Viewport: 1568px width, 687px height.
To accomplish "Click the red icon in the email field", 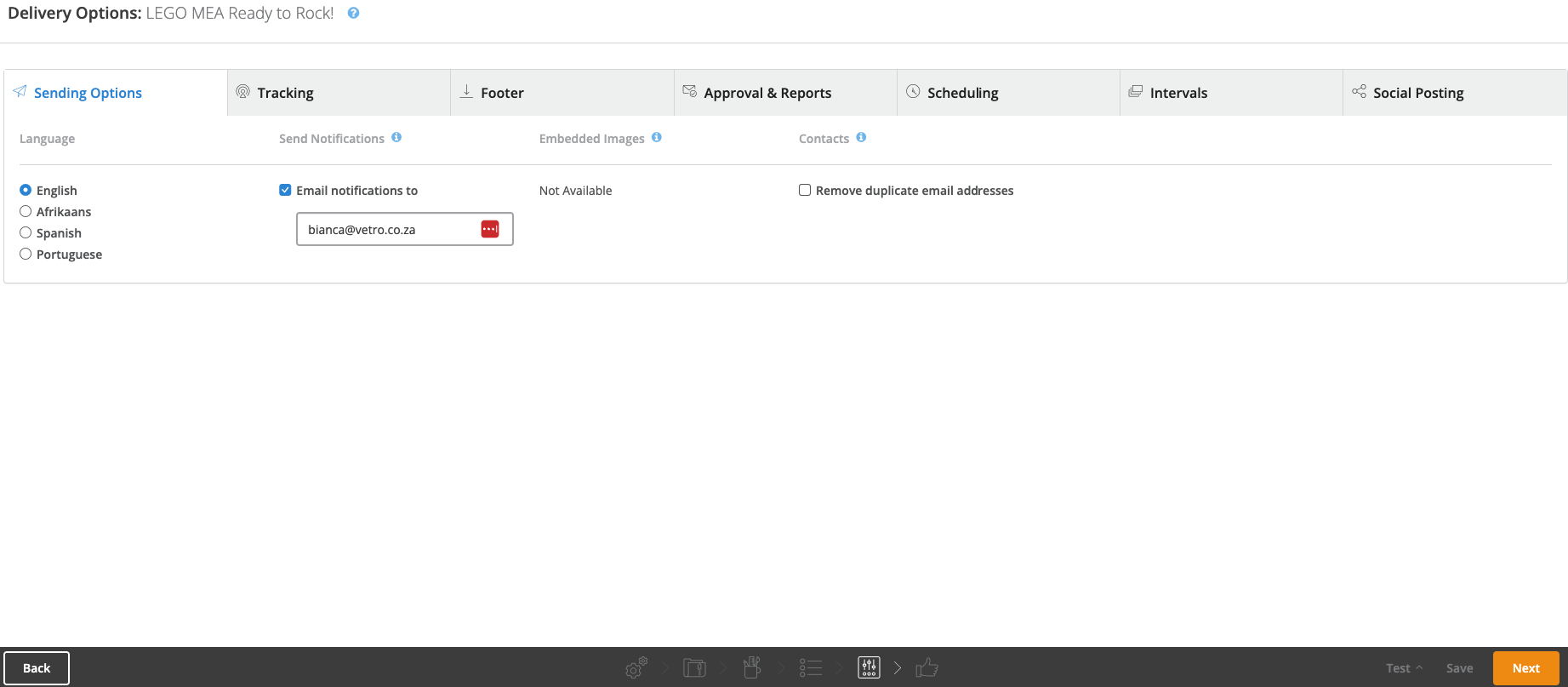I will click(x=490, y=229).
